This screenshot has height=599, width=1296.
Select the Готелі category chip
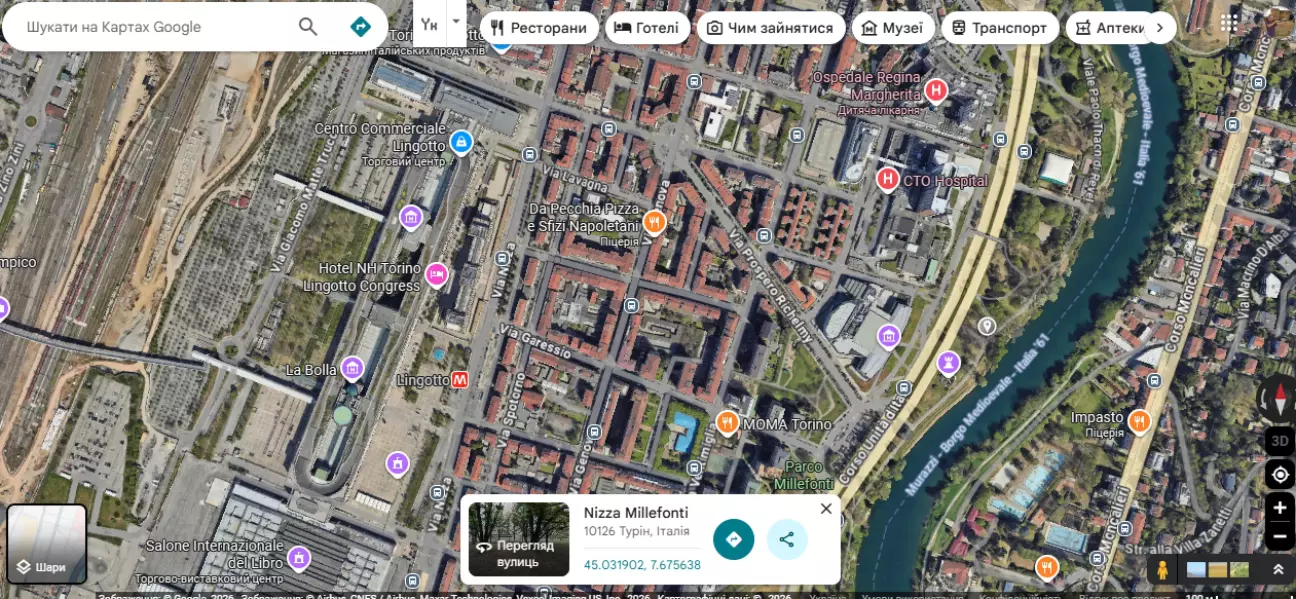point(647,28)
